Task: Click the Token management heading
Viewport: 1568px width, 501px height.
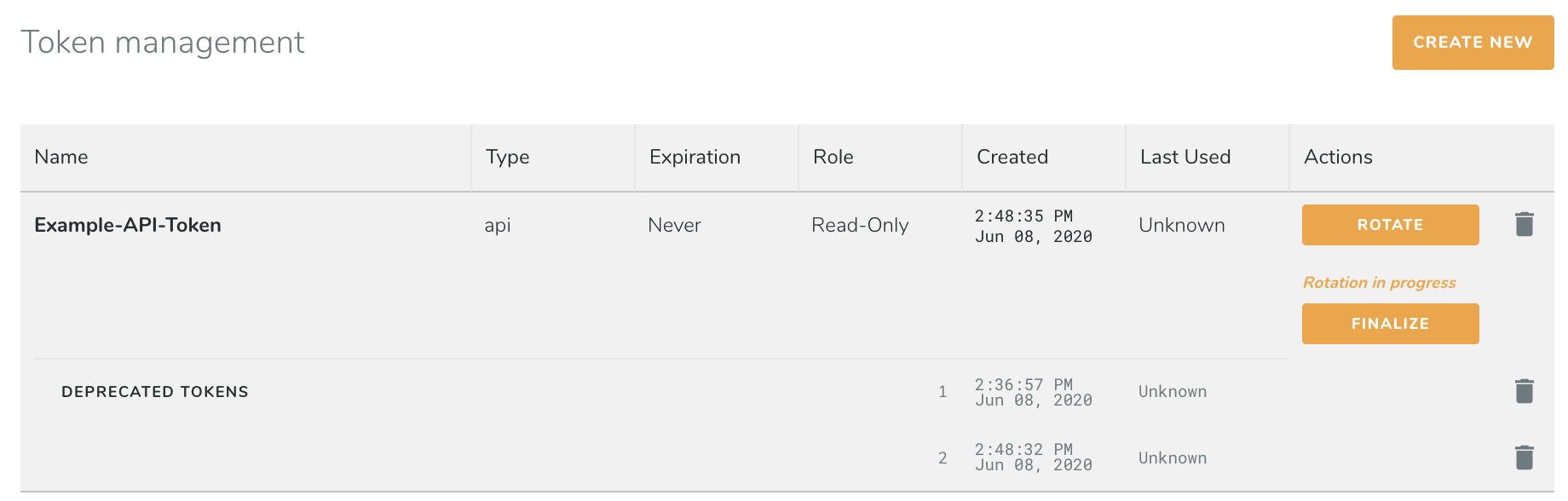Action: (163, 43)
